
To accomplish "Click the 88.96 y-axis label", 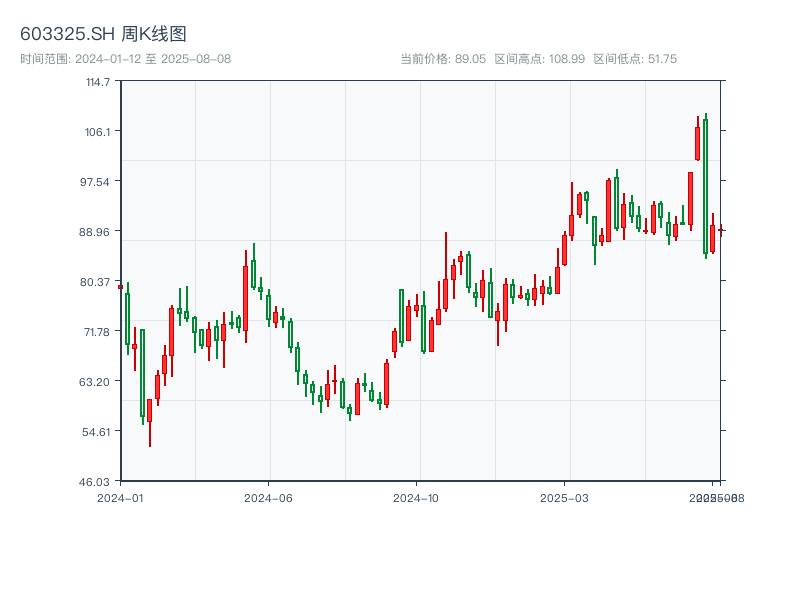I will coord(94,232).
